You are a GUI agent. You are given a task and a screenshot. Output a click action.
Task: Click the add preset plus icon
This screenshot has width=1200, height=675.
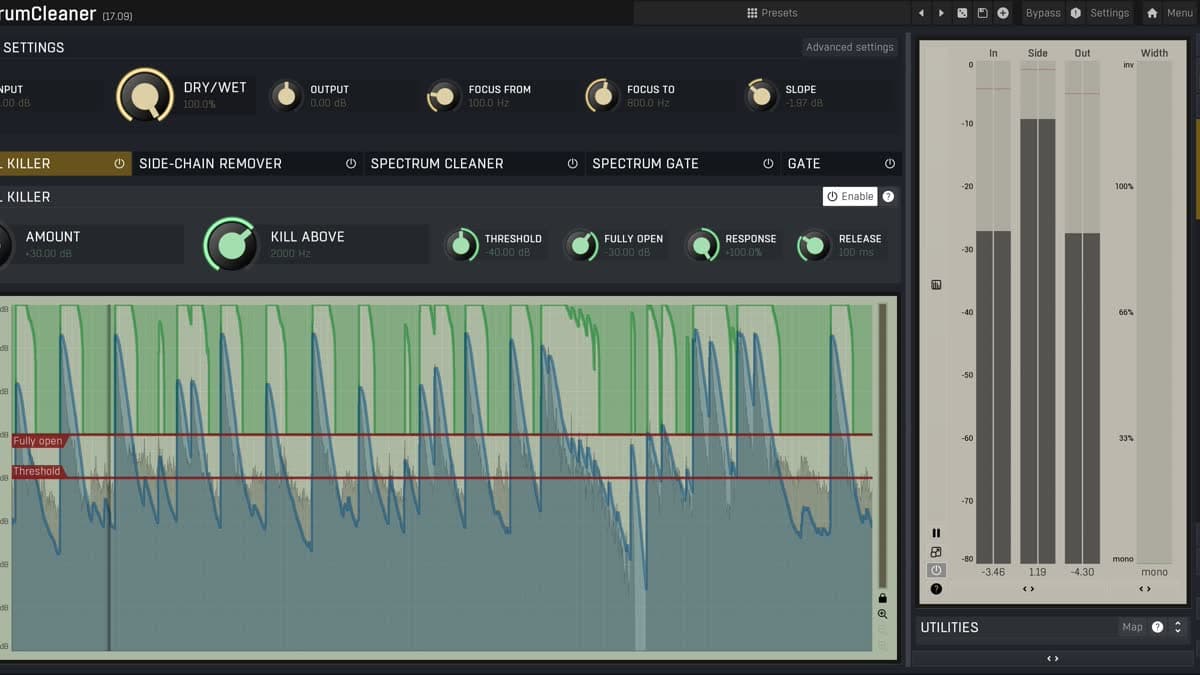(1003, 13)
